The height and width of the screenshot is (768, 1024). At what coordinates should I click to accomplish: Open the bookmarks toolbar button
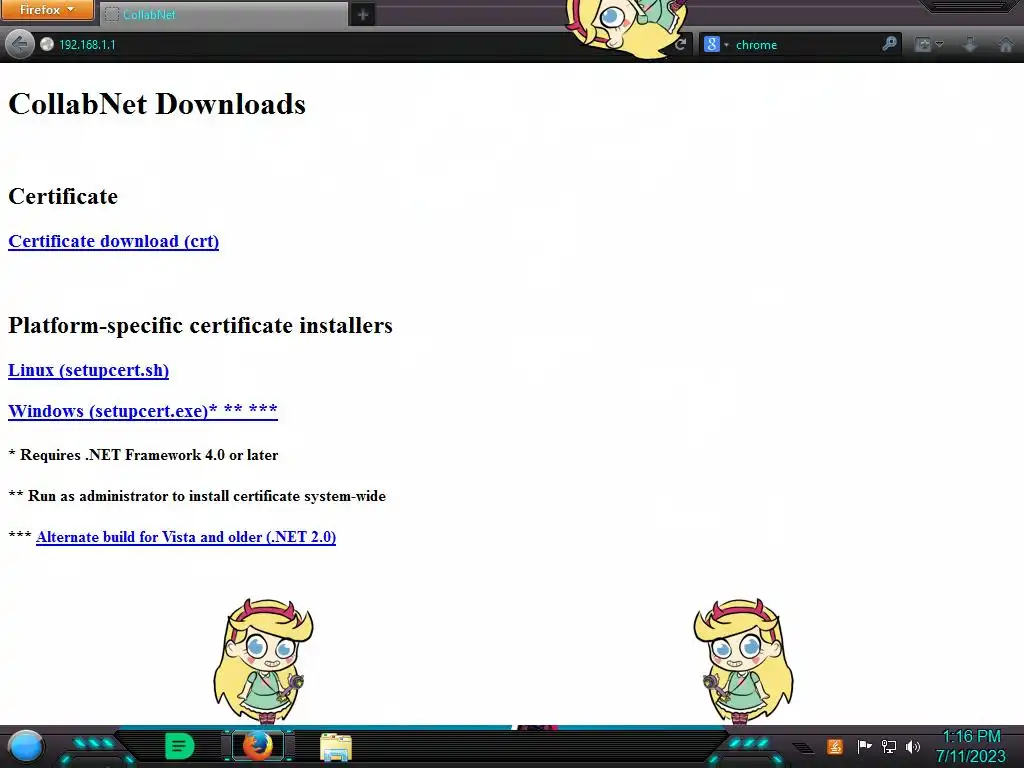pos(923,44)
